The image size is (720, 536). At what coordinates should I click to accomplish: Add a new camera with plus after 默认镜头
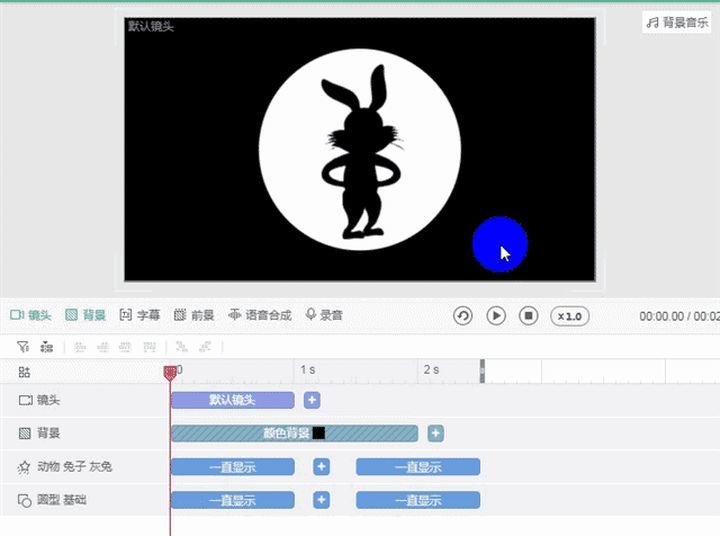pyautogui.click(x=312, y=400)
